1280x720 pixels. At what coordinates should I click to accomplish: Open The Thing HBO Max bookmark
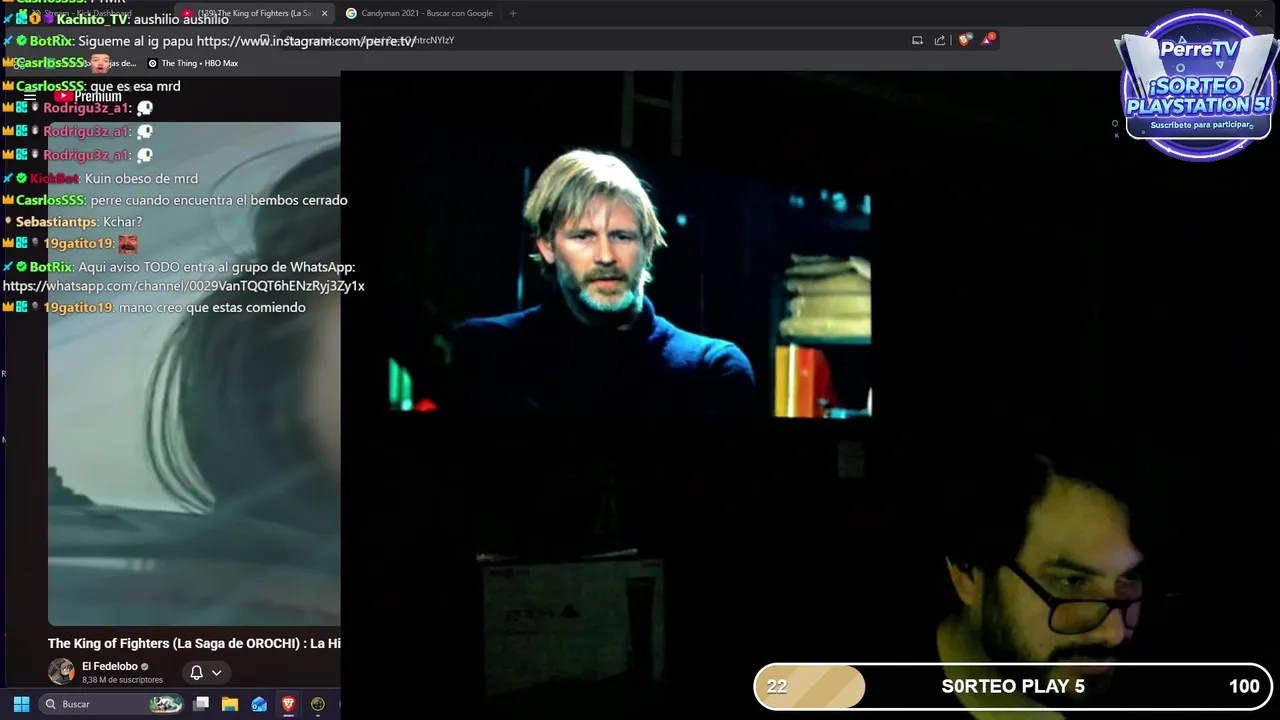[x=193, y=63]
